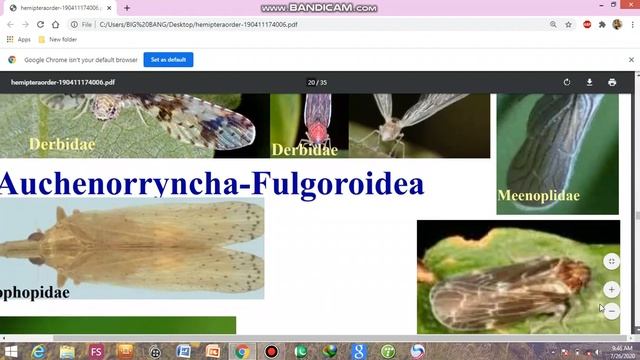Open File Explorer from the taskbar
Screen dimensions: 640x360
point(67,351)
